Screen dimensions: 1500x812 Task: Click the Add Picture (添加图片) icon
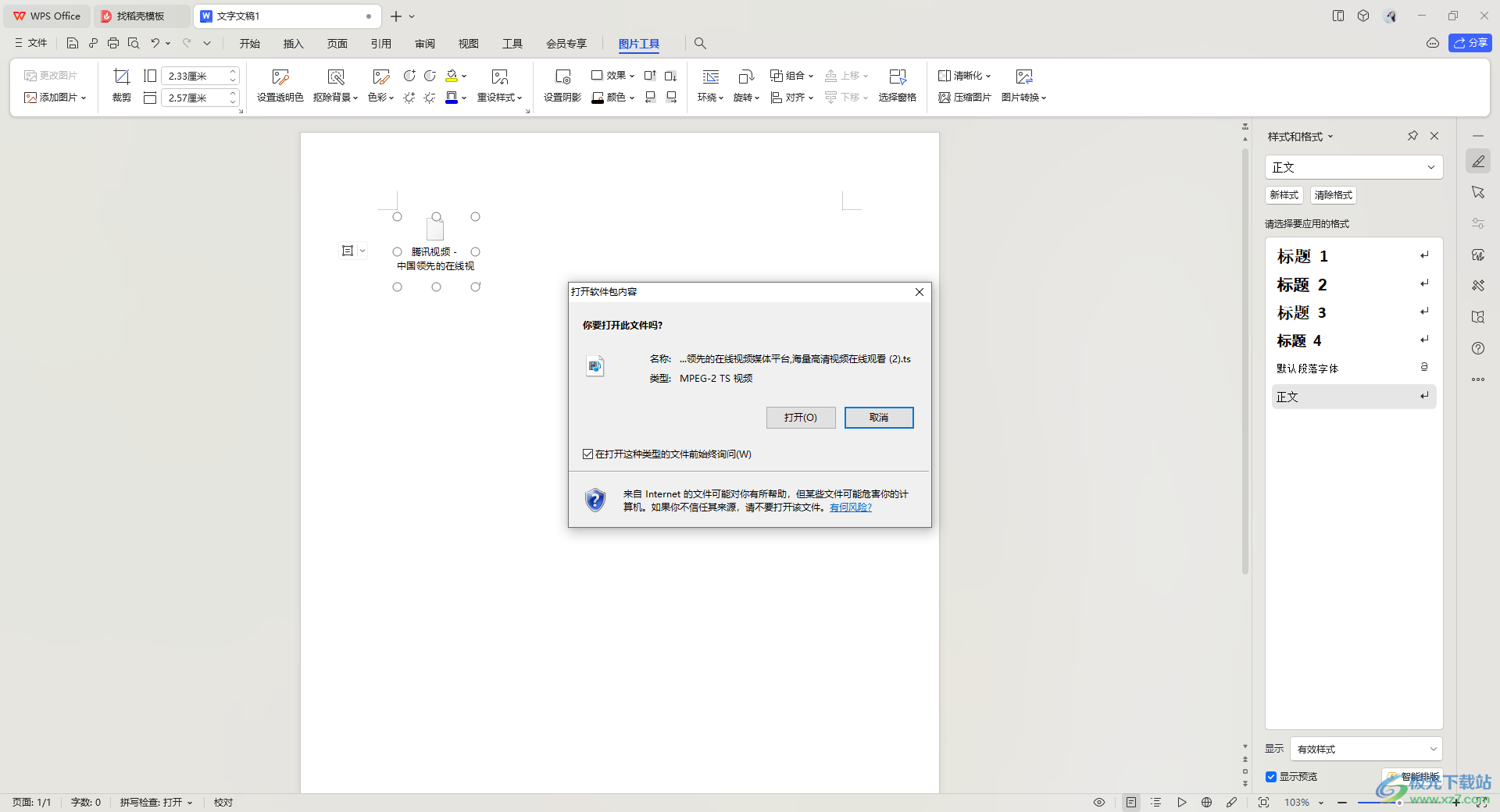pos(30,98)
